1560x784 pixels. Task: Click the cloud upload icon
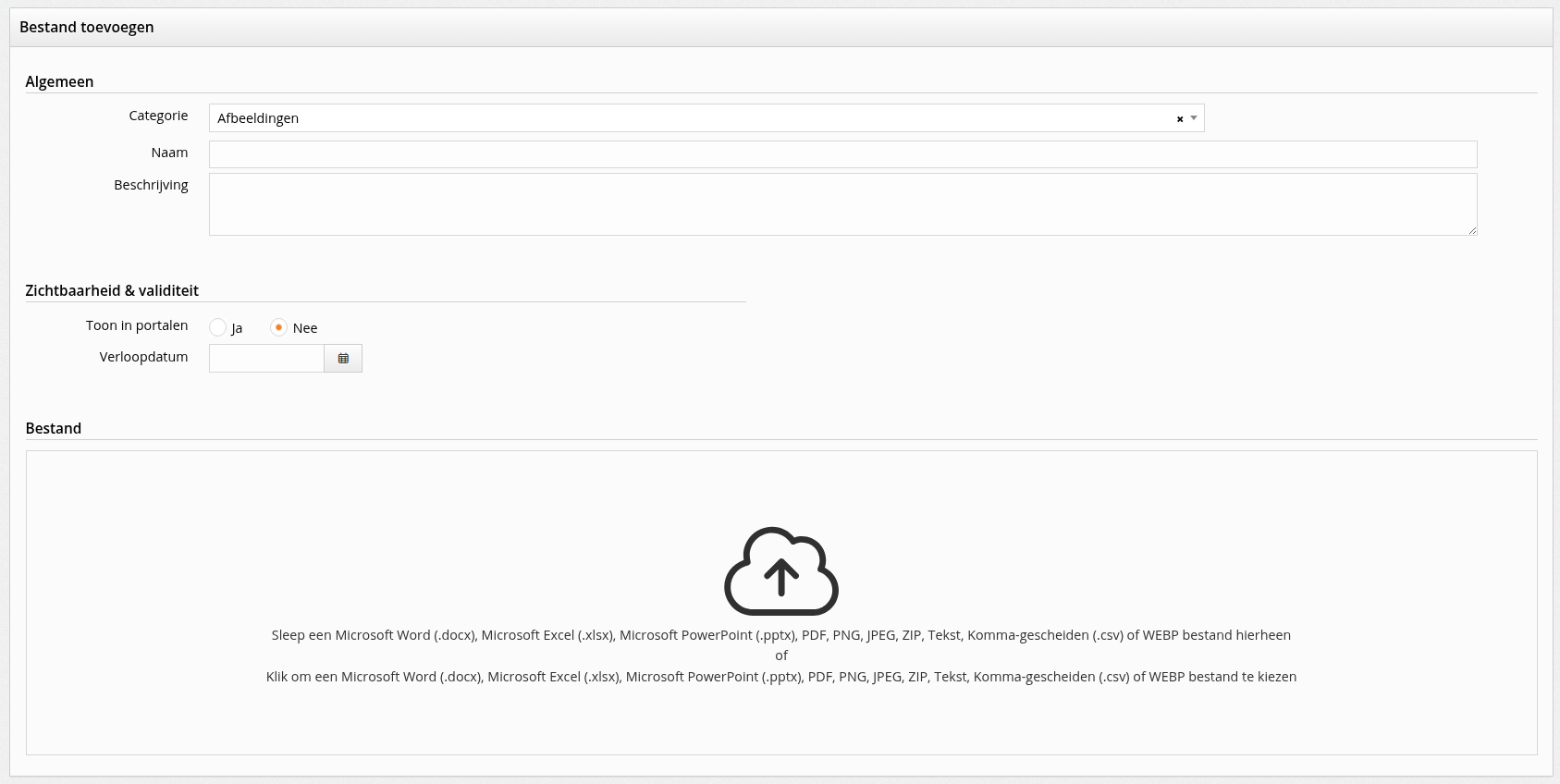pyautogui.click(x=780, y=571)
